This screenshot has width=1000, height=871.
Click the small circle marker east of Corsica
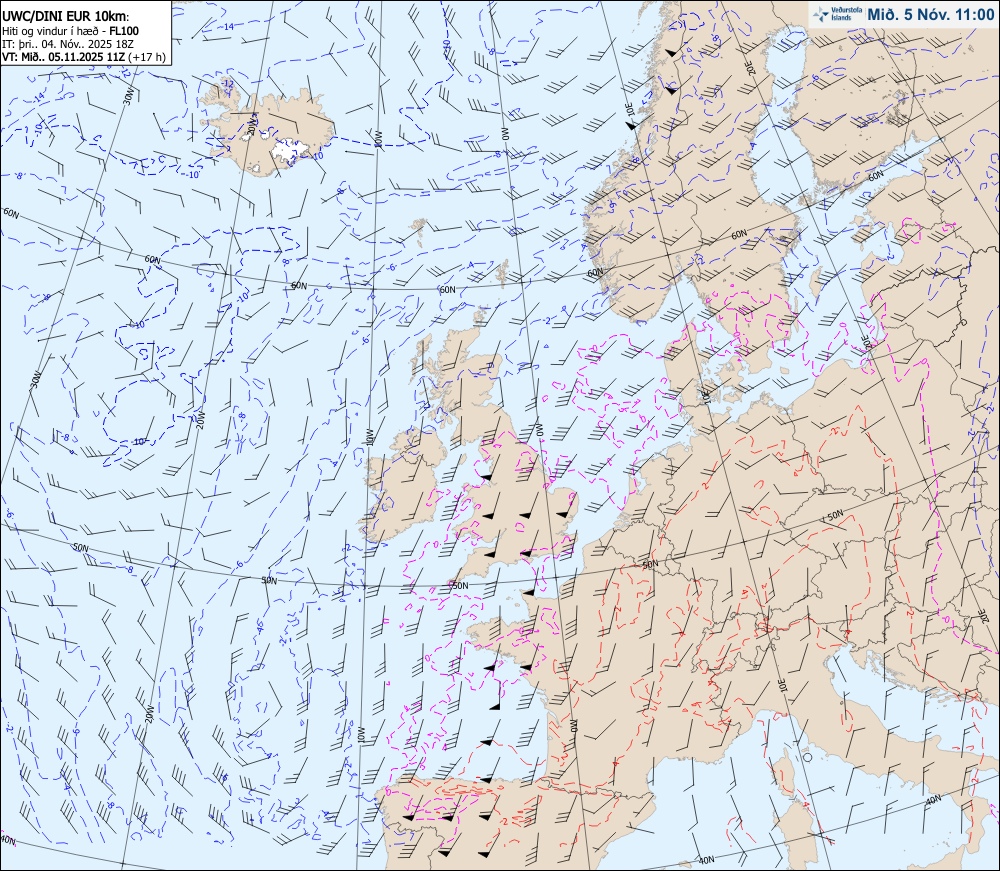tap(807, 757)
